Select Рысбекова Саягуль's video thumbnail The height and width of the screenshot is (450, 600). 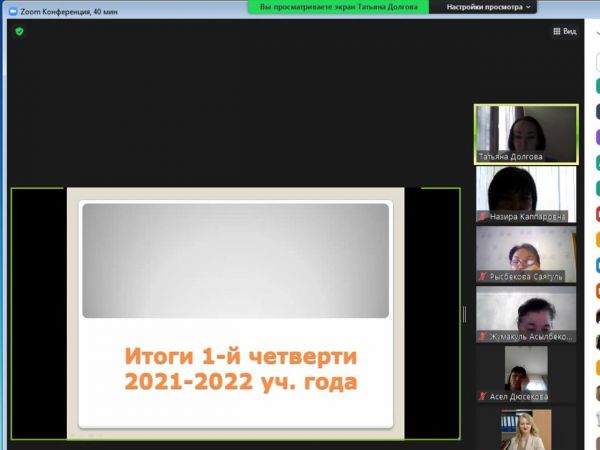(526, 248)
